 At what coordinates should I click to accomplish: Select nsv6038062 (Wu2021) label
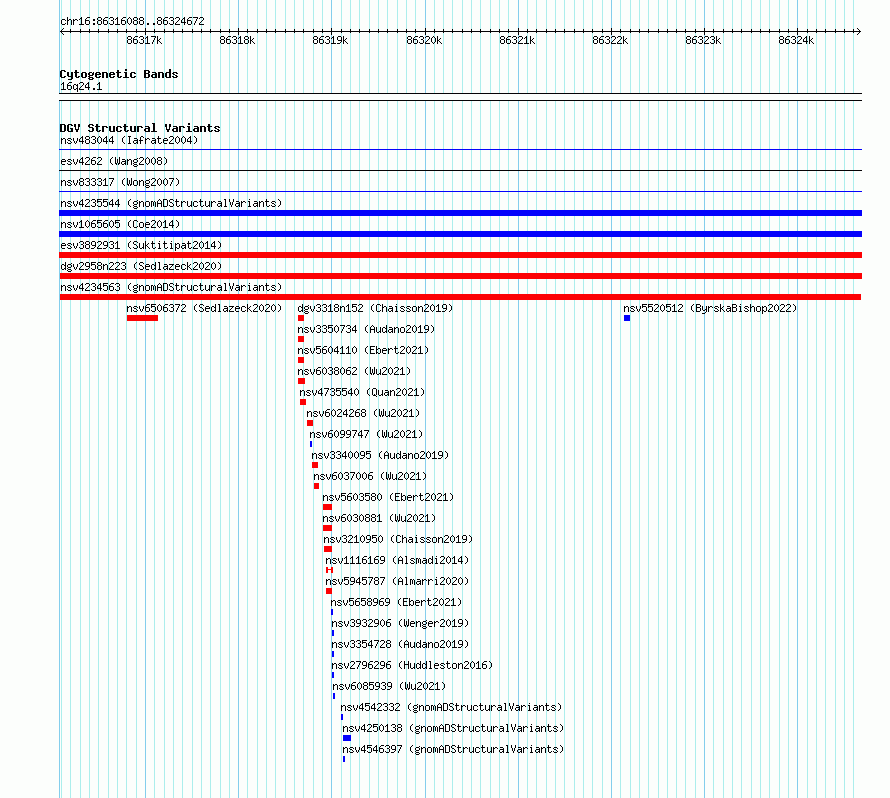pos(354,371)
